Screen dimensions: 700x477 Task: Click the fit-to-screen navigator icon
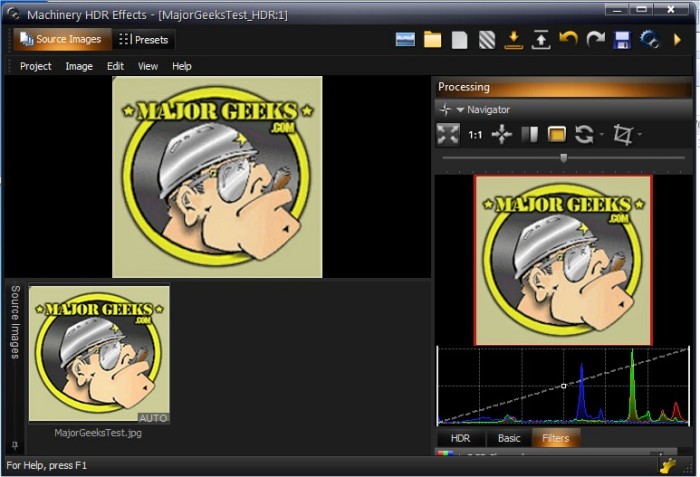tap(448, 134)
